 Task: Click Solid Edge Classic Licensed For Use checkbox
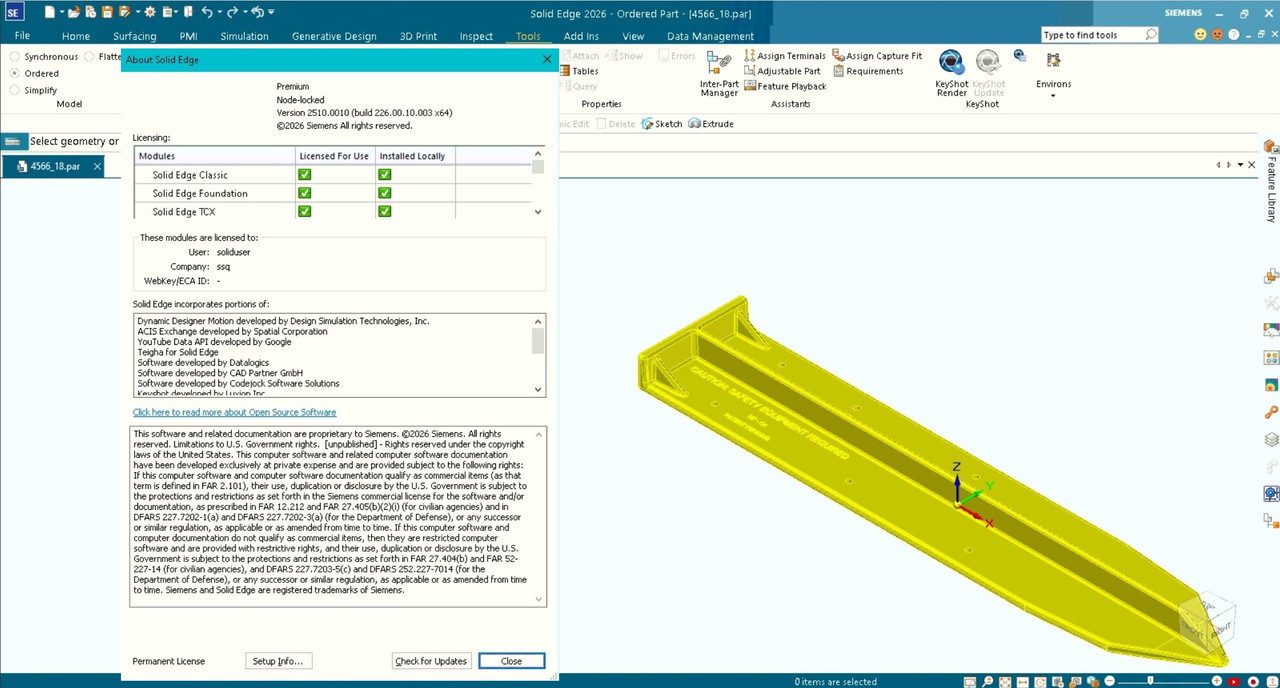tap(305, 174)
